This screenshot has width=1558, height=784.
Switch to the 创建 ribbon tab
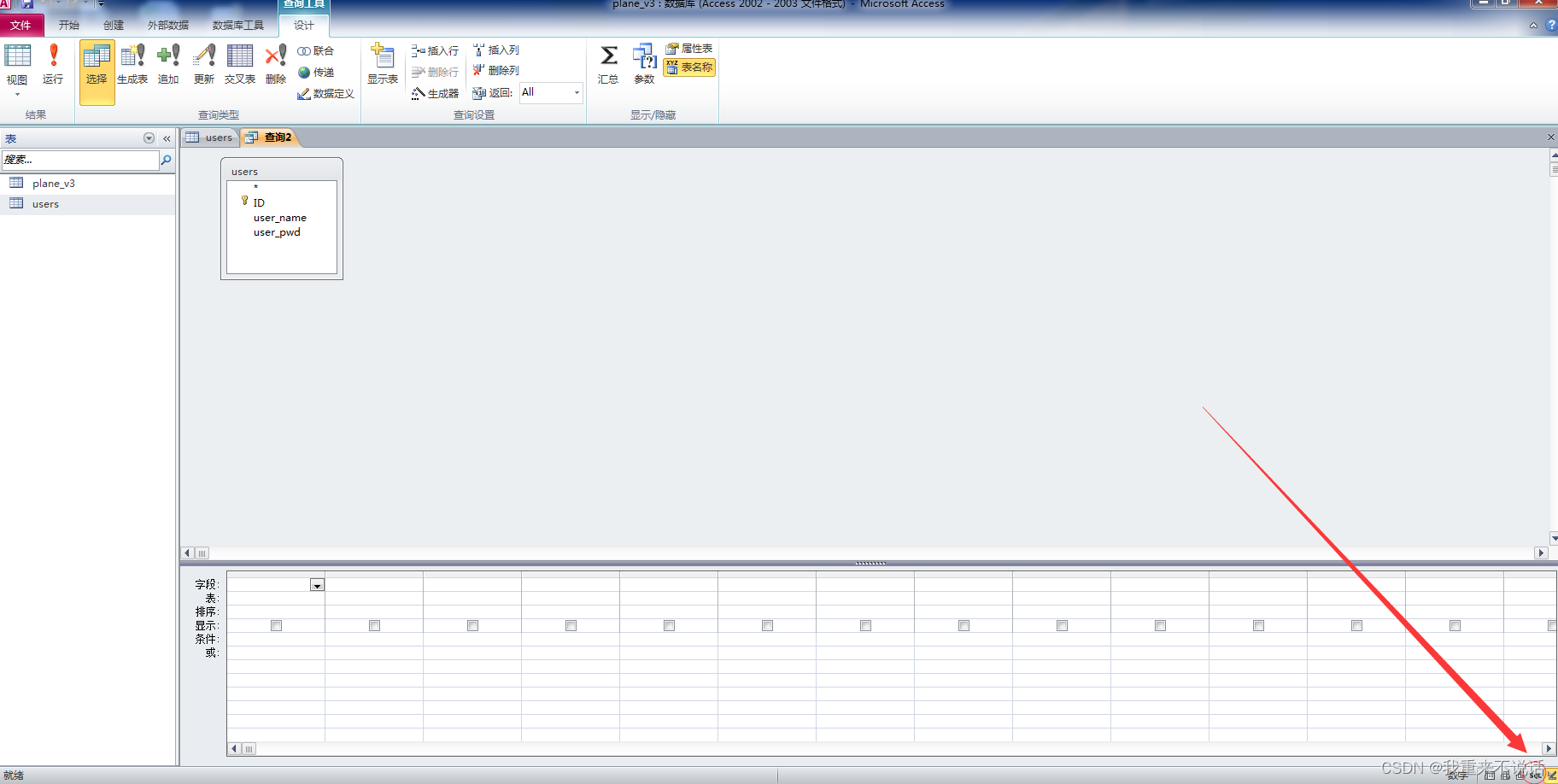click(x=114, y=26)
